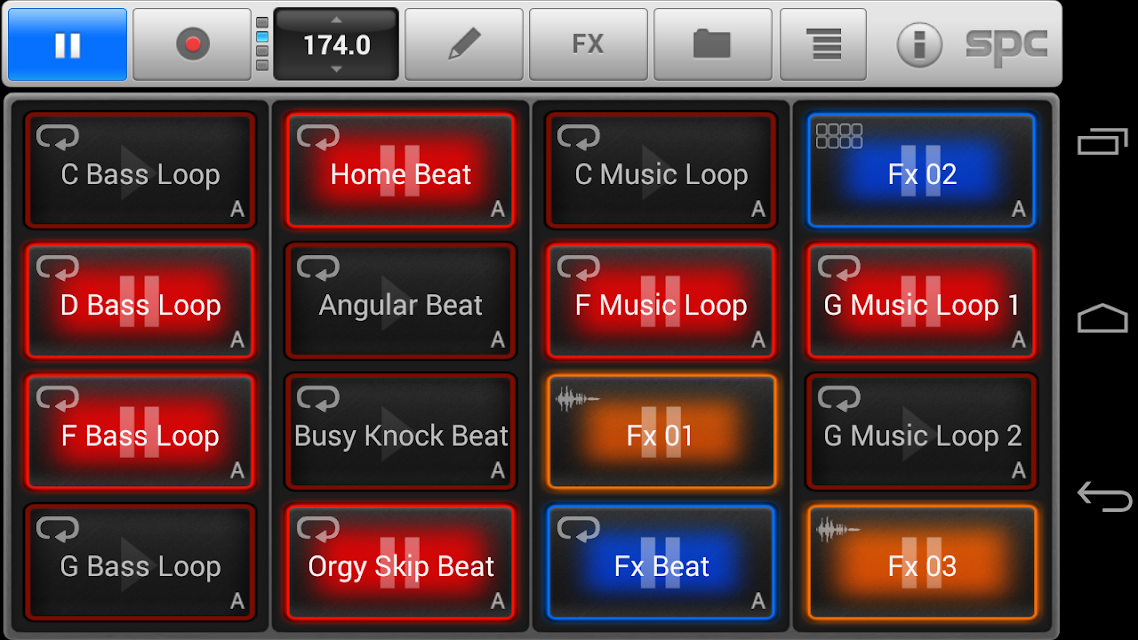Trigger the Busy Knock Beat pad
The width and height of the screenshot is (1138, 640).
(401, 432)
